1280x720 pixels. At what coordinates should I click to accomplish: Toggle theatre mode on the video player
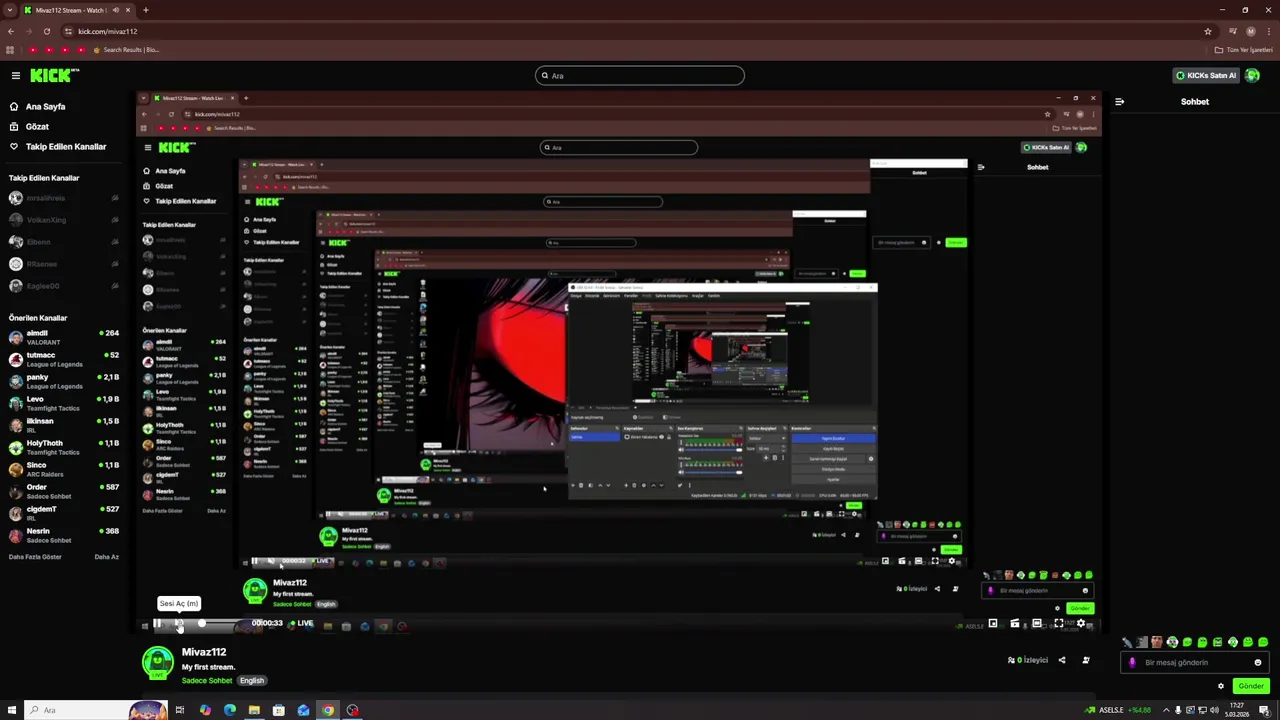coord(1036,623)
